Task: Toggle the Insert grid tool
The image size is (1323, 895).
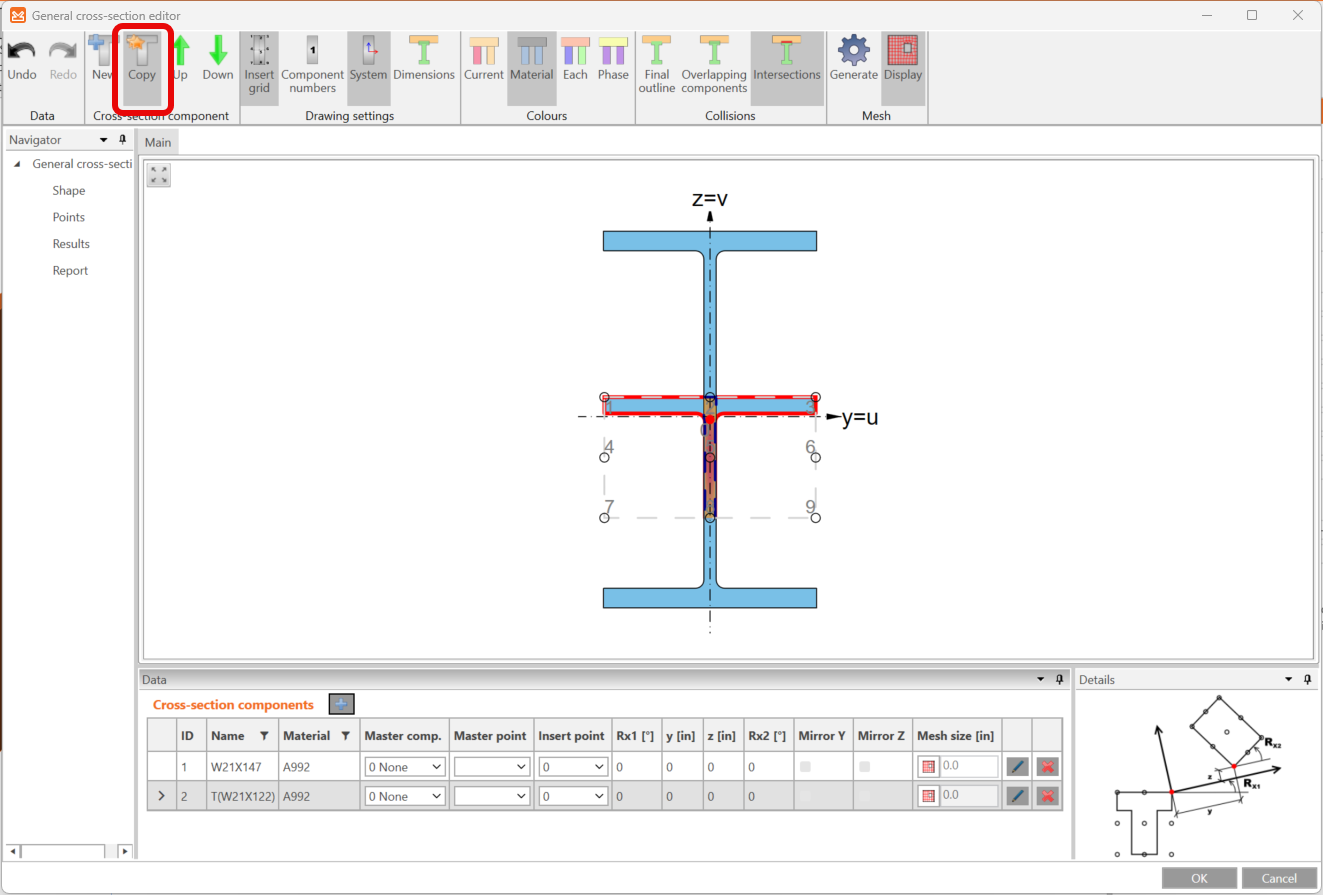Action: click(259, 62)
